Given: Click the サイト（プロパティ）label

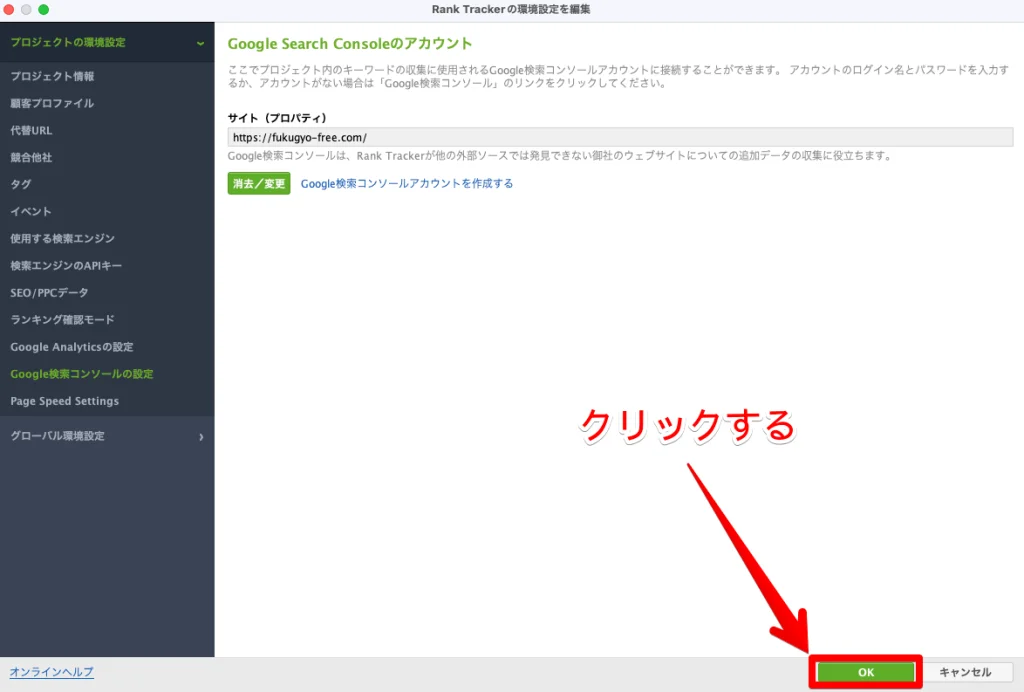Looking at the screenshot, I should click(277, 118).
